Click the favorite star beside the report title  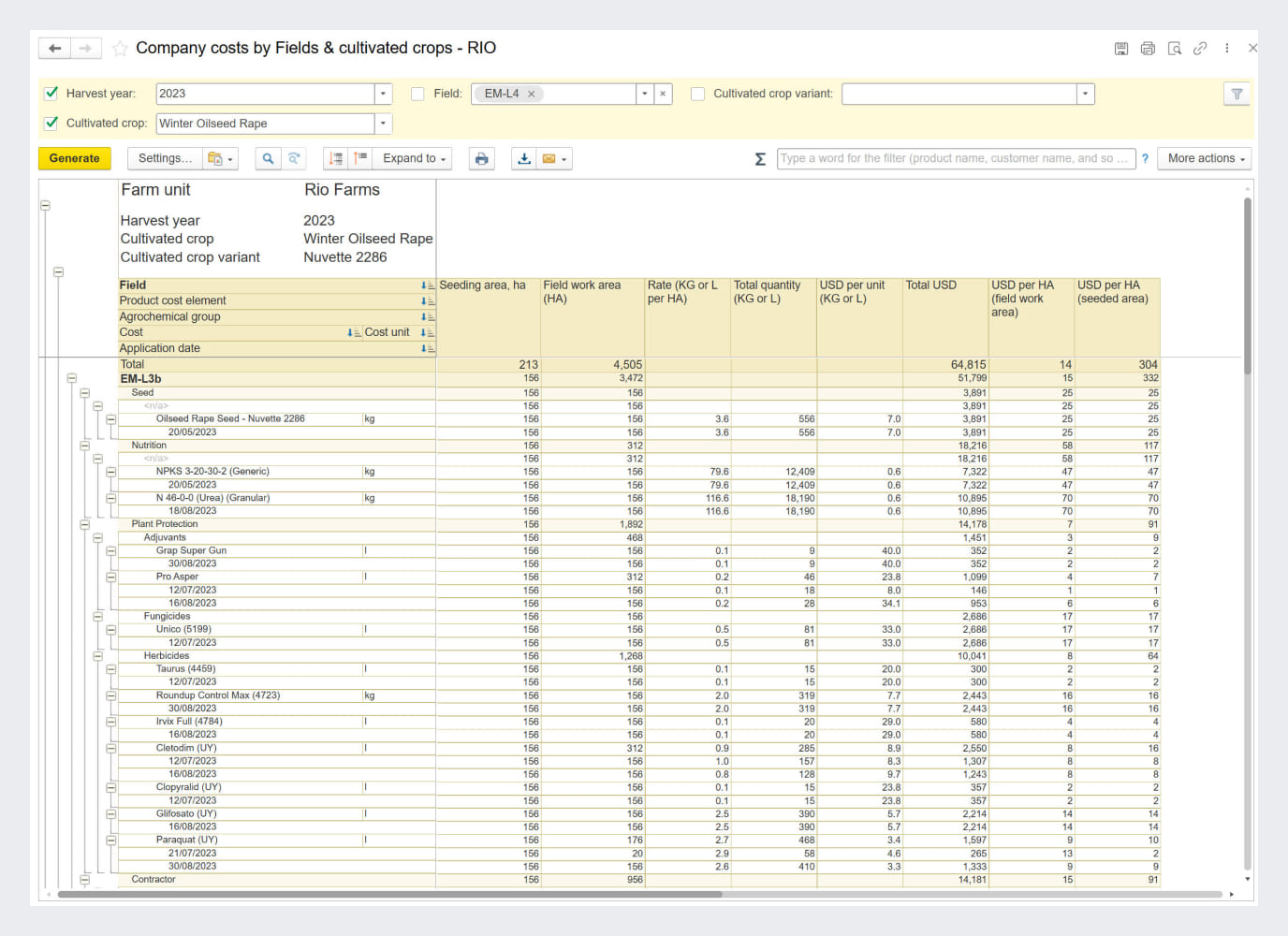tap(120, 49)
